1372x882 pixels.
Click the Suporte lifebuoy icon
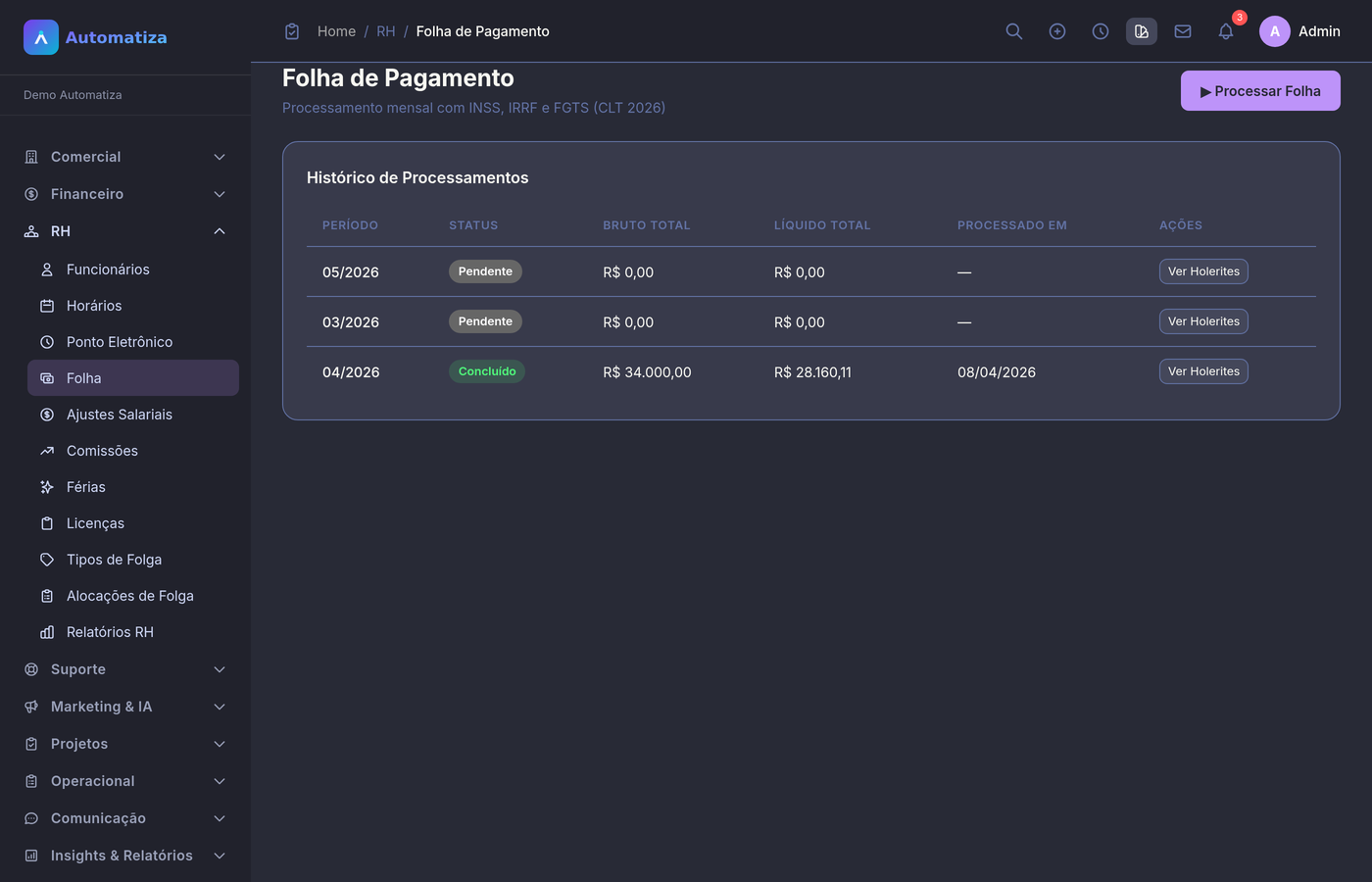[x=31, y=669]
